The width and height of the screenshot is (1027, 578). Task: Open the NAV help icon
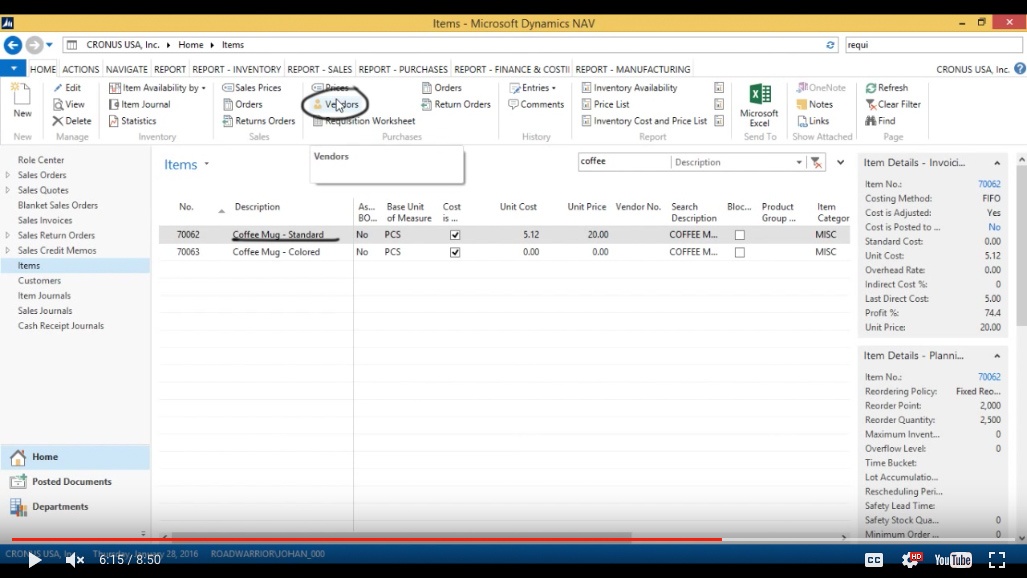pyautogui.click(x=1020, y=69)
